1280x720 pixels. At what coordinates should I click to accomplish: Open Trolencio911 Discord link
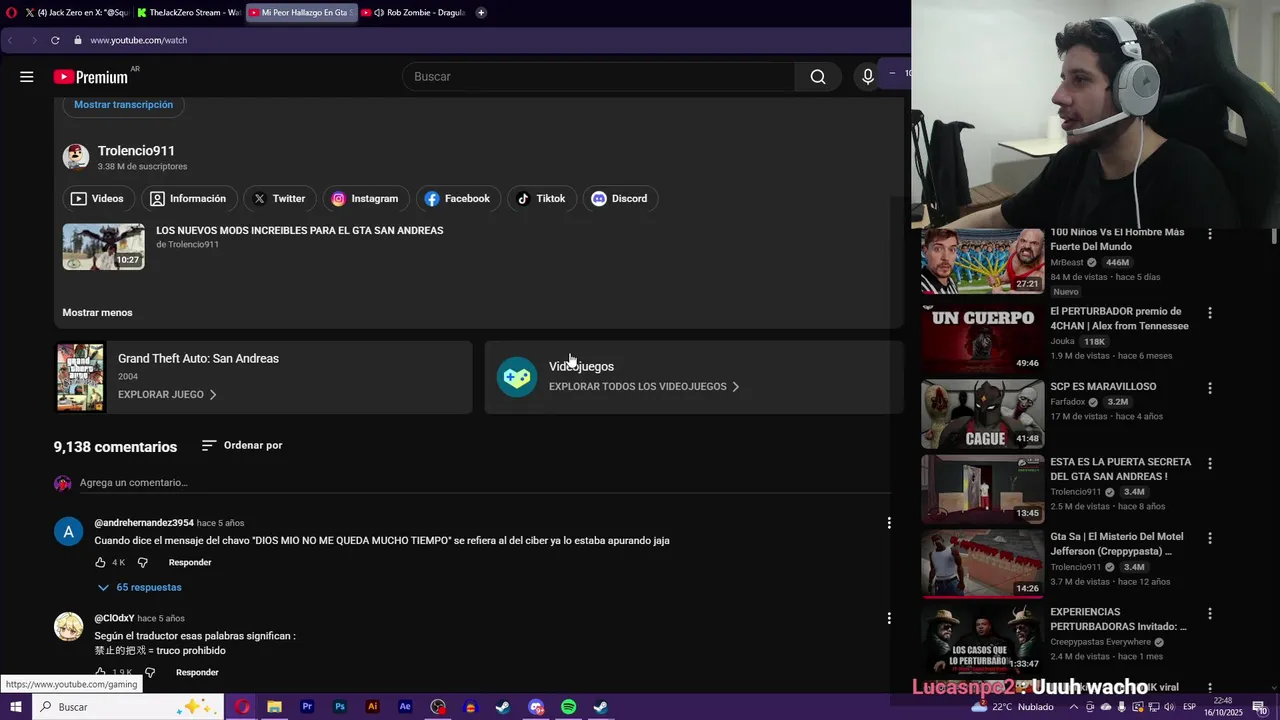pos(620,199)
